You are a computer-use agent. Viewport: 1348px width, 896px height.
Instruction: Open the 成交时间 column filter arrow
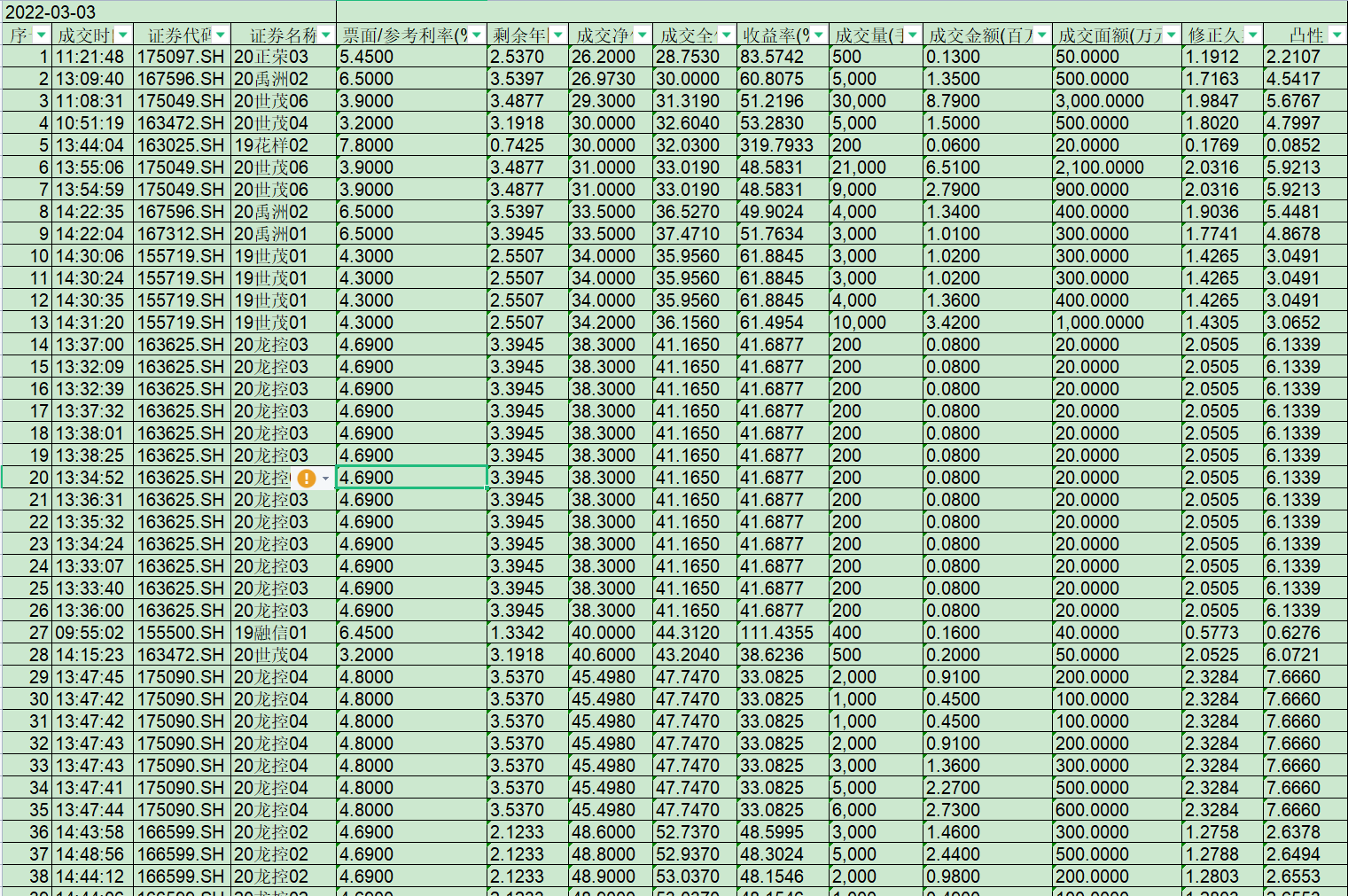pos(123,35)
